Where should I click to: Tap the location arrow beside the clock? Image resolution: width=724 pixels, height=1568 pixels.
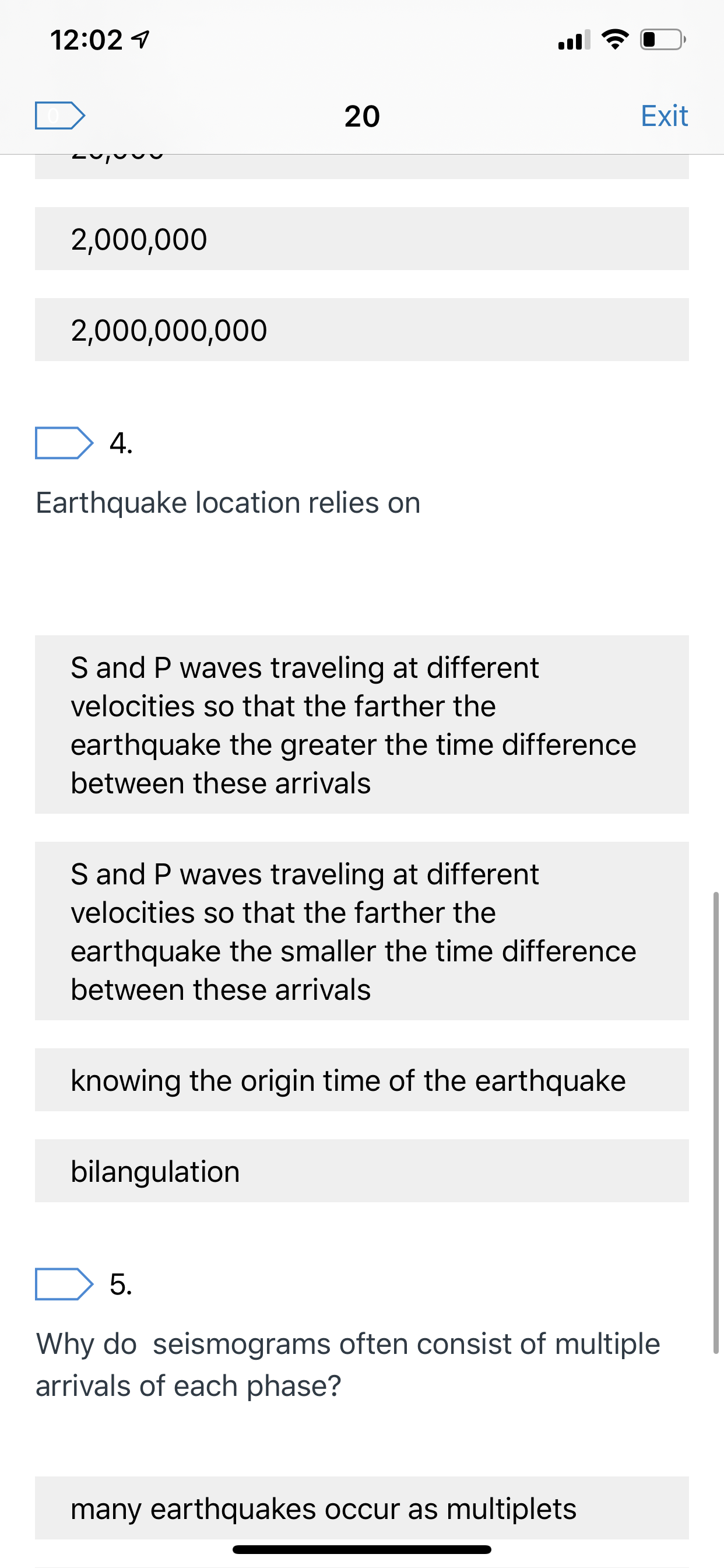[140, 40]
